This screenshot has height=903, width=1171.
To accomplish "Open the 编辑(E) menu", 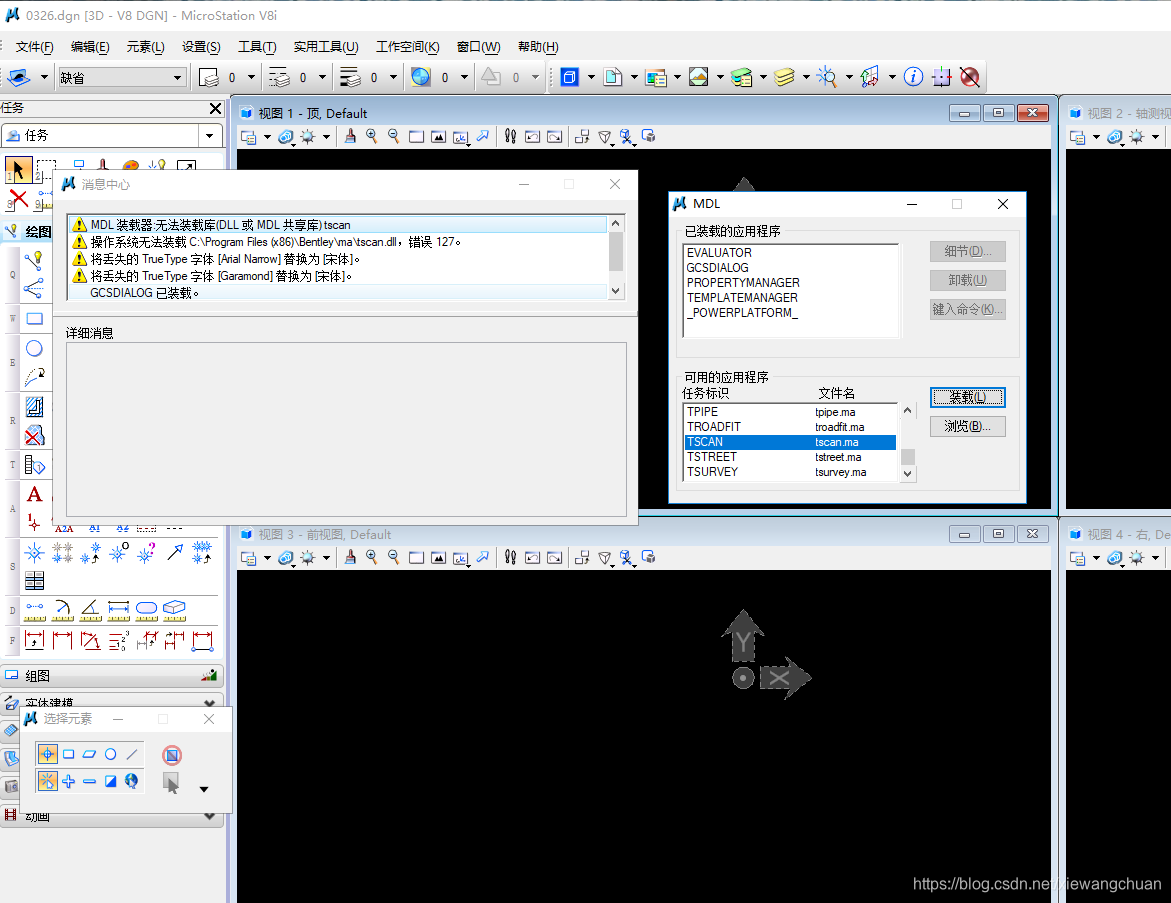I will [90, 46].
